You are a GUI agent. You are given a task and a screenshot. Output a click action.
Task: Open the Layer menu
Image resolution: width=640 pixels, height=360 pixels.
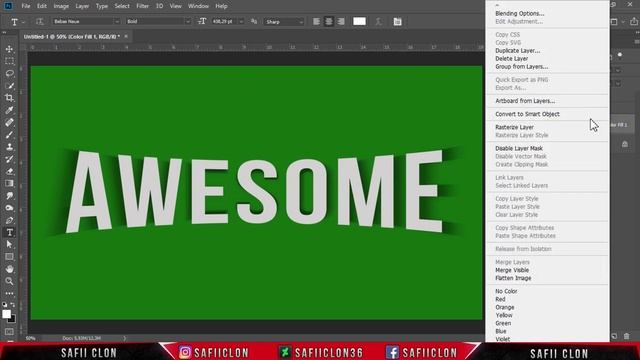82,6
